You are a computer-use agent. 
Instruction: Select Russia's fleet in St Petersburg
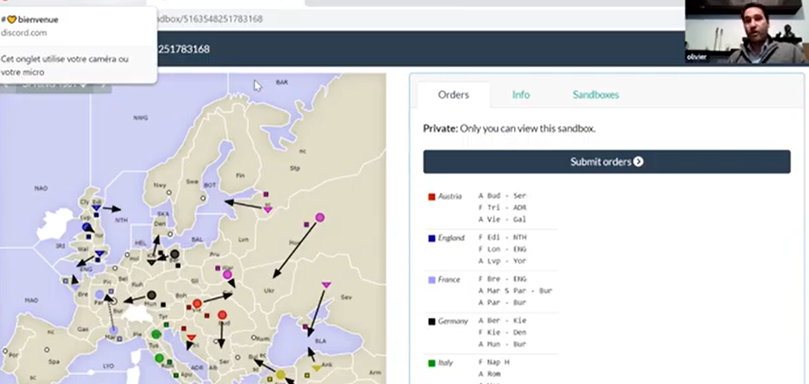pyautogui.click(x=268, y=210)
